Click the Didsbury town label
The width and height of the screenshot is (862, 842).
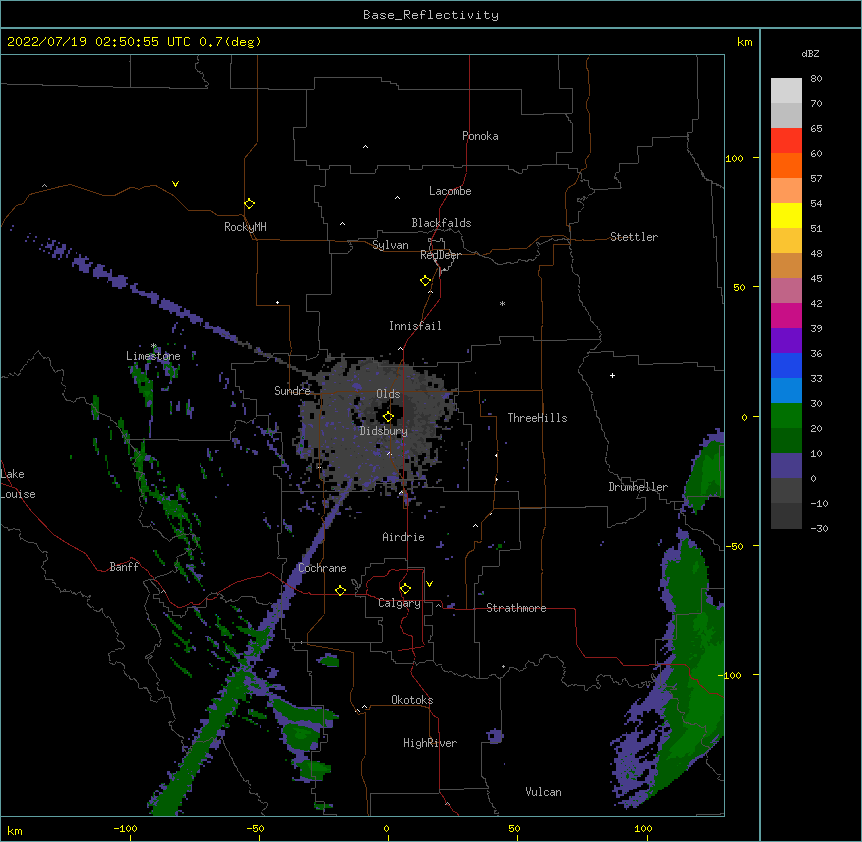point(384,431)
